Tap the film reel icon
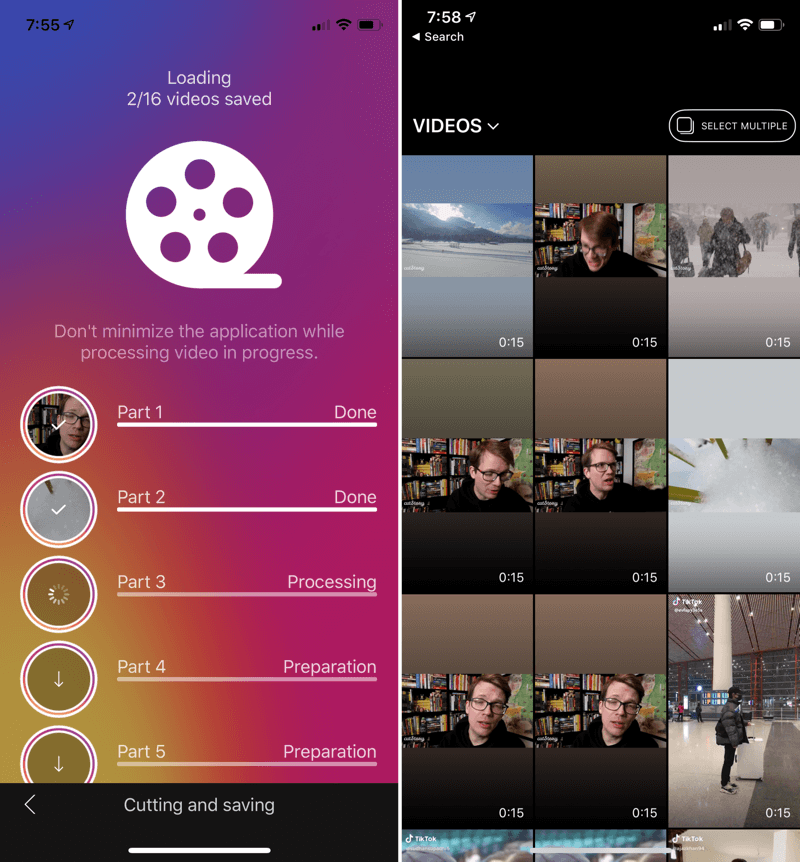Screen dimensions: 800x862 coord(199,216)
